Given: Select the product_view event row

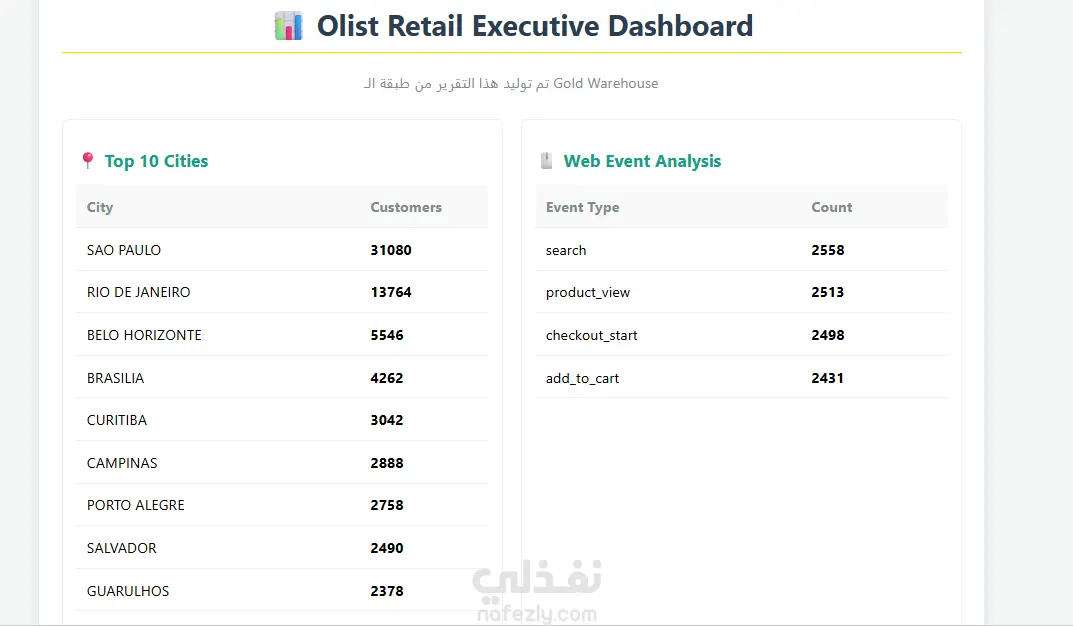Looking at the screenshot, I should point(741,292).
